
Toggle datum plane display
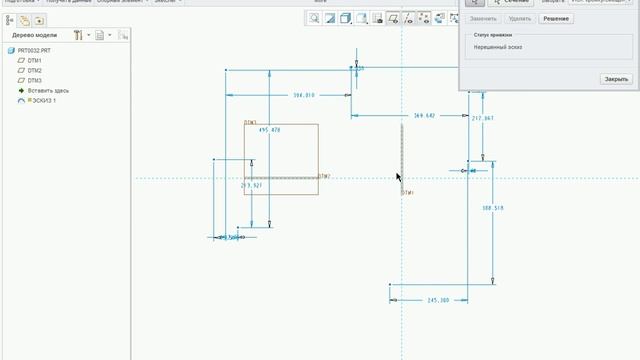pyautogui.click(x=393, y=18)
